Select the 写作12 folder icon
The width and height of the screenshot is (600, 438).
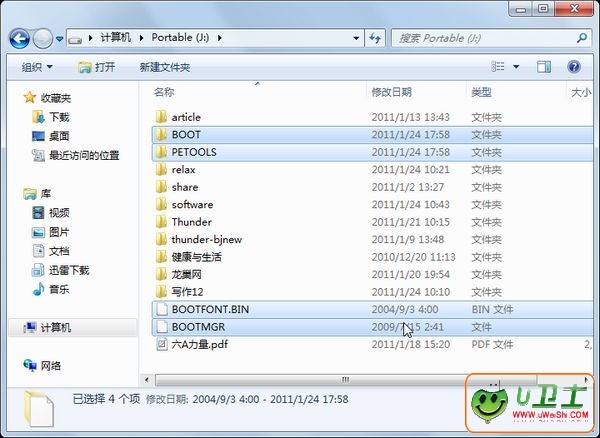(161, 292)
